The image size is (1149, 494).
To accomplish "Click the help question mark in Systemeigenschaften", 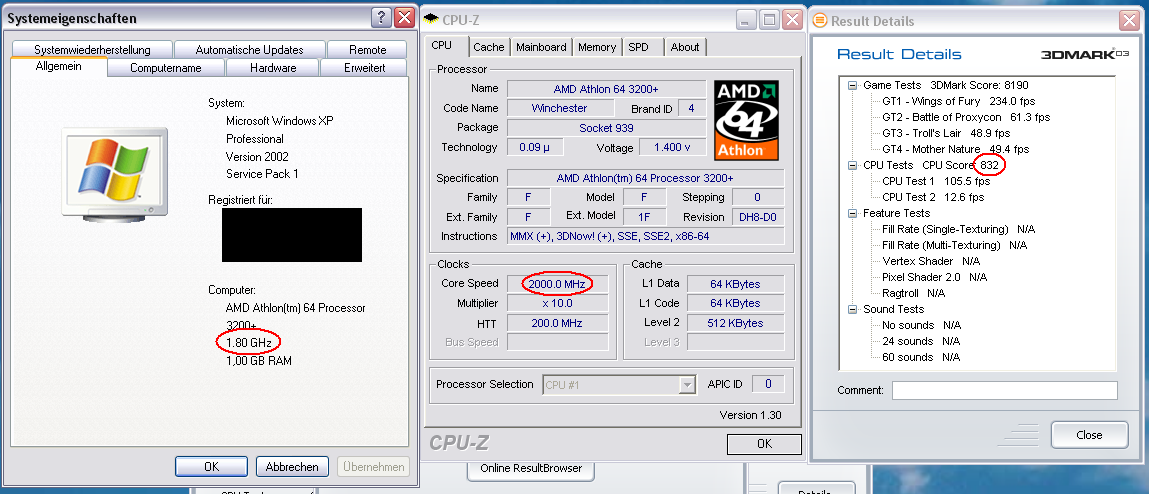I will click(x=381, y=18).
